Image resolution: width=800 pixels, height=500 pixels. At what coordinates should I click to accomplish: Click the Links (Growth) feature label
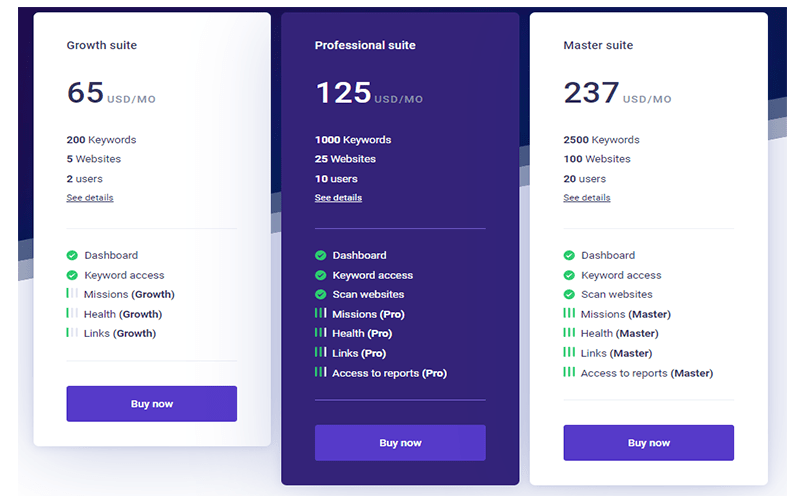click(120, 333)
